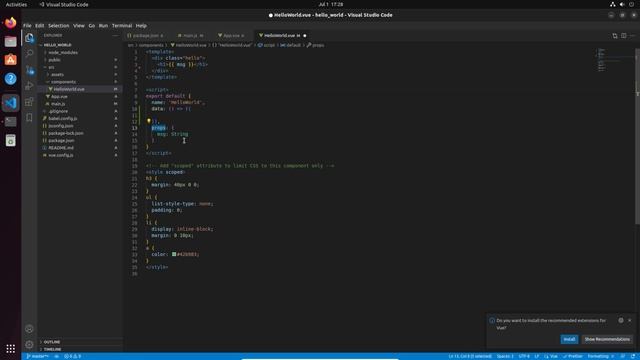Open Terminal from the Ubuntu dock
The width and height of the screenshot is (640, 360).
point(11,122)
